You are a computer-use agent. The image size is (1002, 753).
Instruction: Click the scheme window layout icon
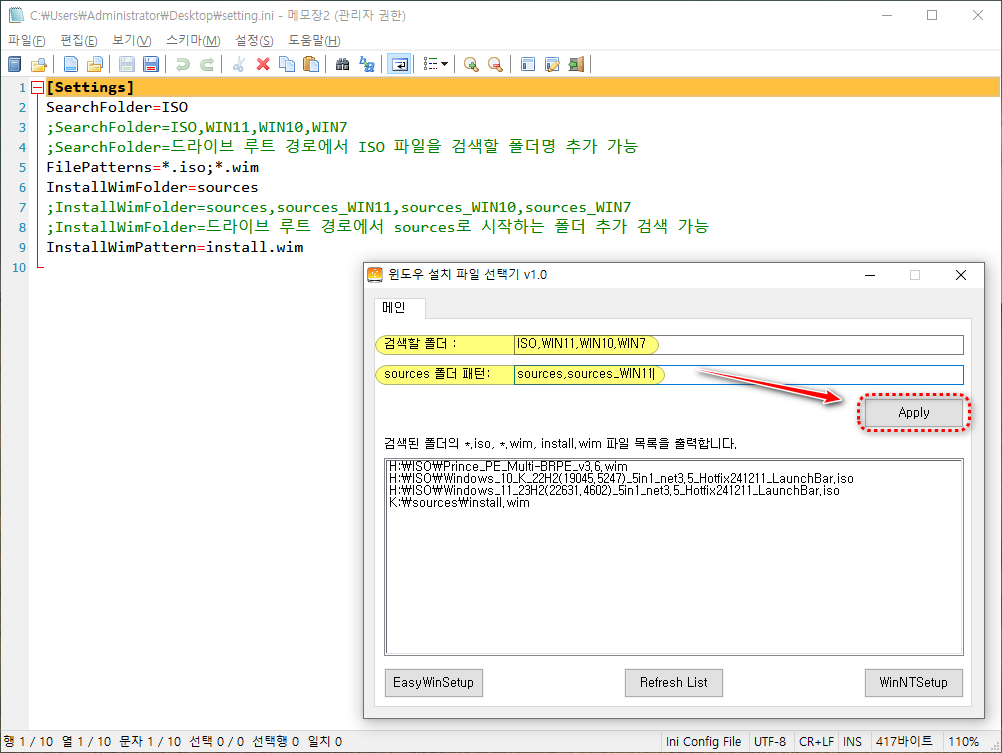coord(528,64)
